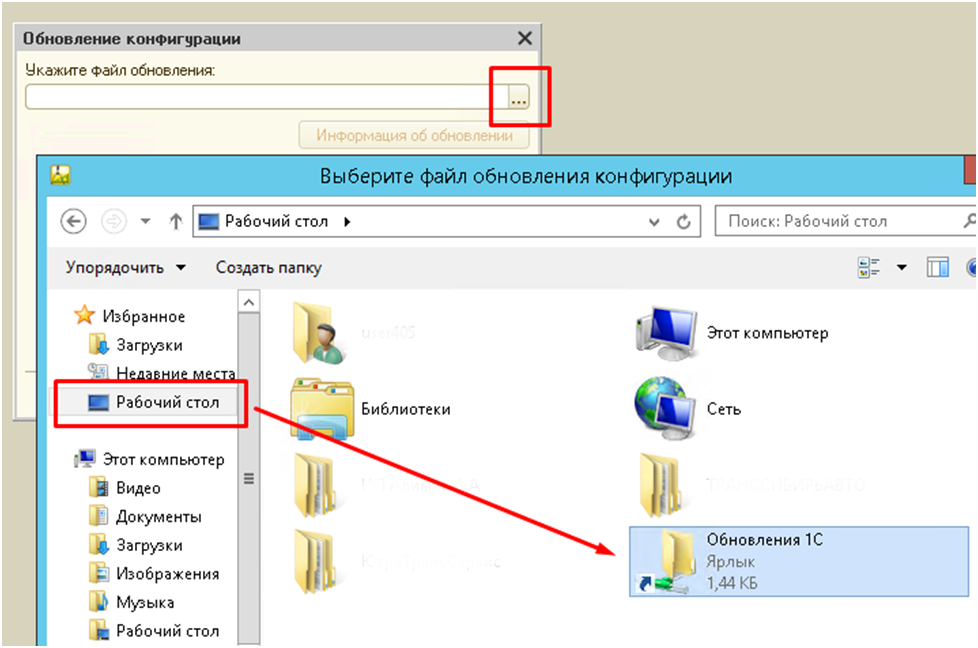Click the navigation pane scrollbar thumb
This screenshot has height=648, width=978.
(249, 478)
